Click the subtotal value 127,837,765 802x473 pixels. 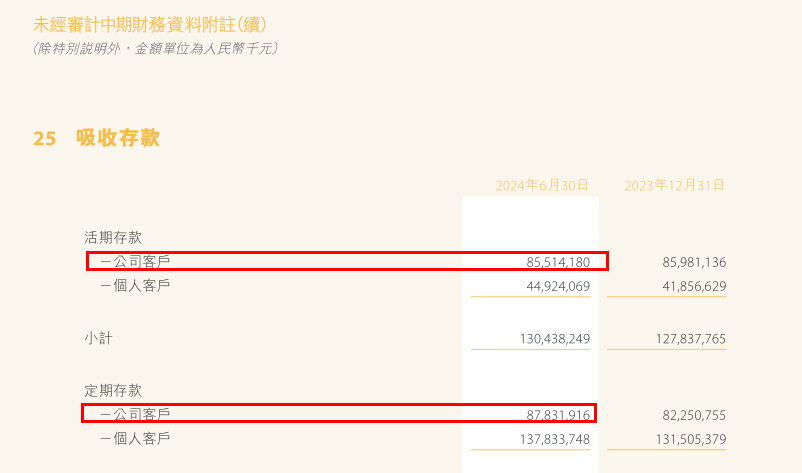point(690,339)
